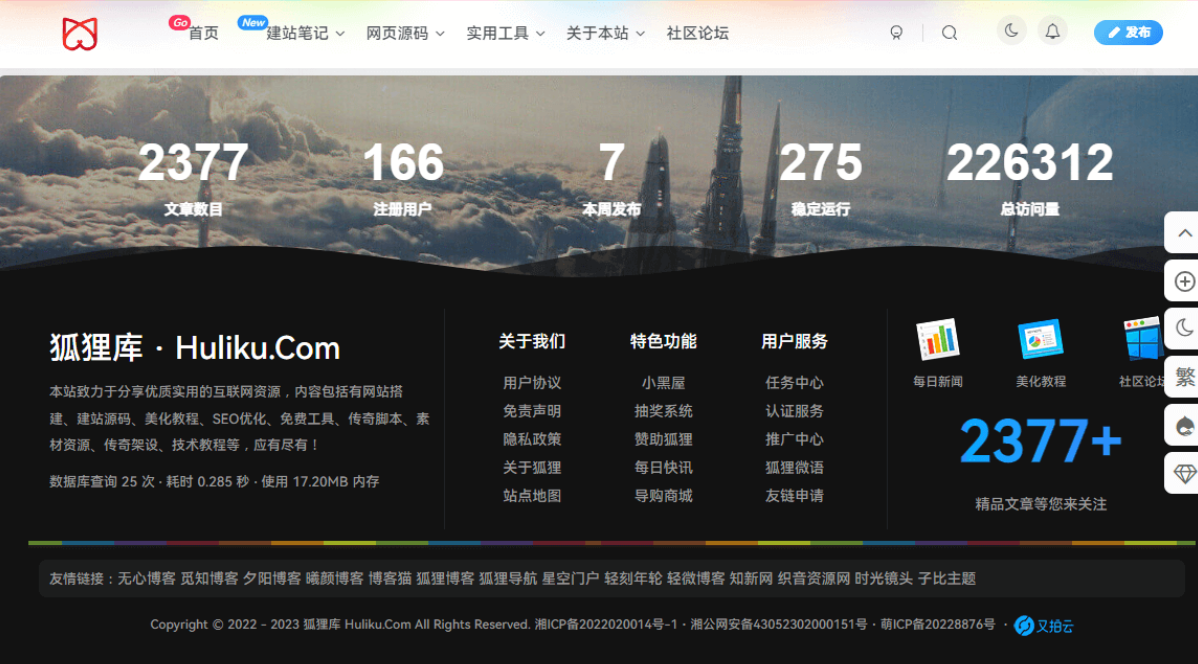Image resolution: width=1198 pixels, height=664 pixels.
Task: Click the circled plus sidebar icon
Action: click(x=1183, y=281)
